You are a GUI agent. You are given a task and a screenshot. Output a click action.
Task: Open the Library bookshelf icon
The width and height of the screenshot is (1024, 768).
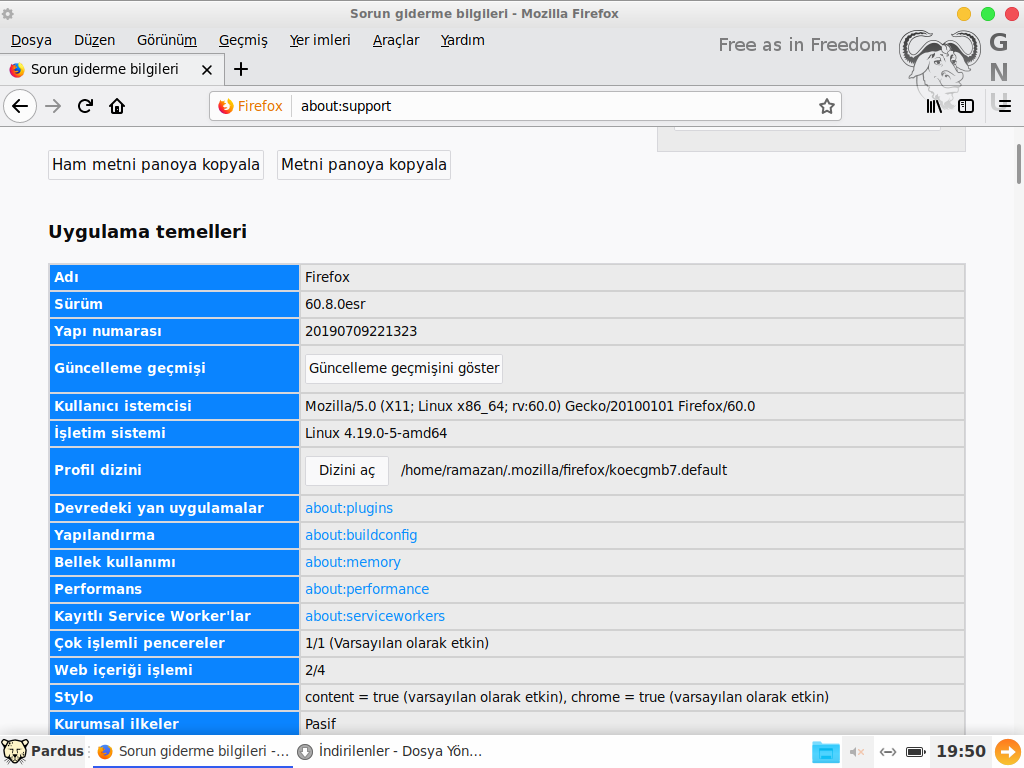point(934,106)
